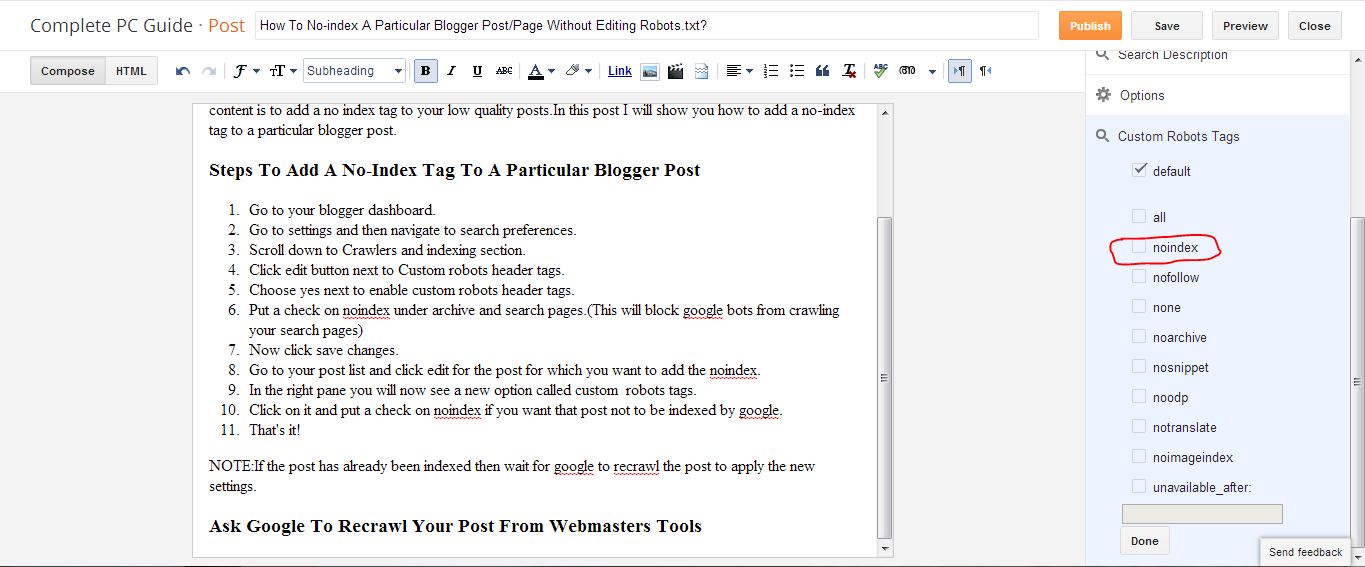Click the Link button in toolbar
1365x567 pixels.
(620, 71)
